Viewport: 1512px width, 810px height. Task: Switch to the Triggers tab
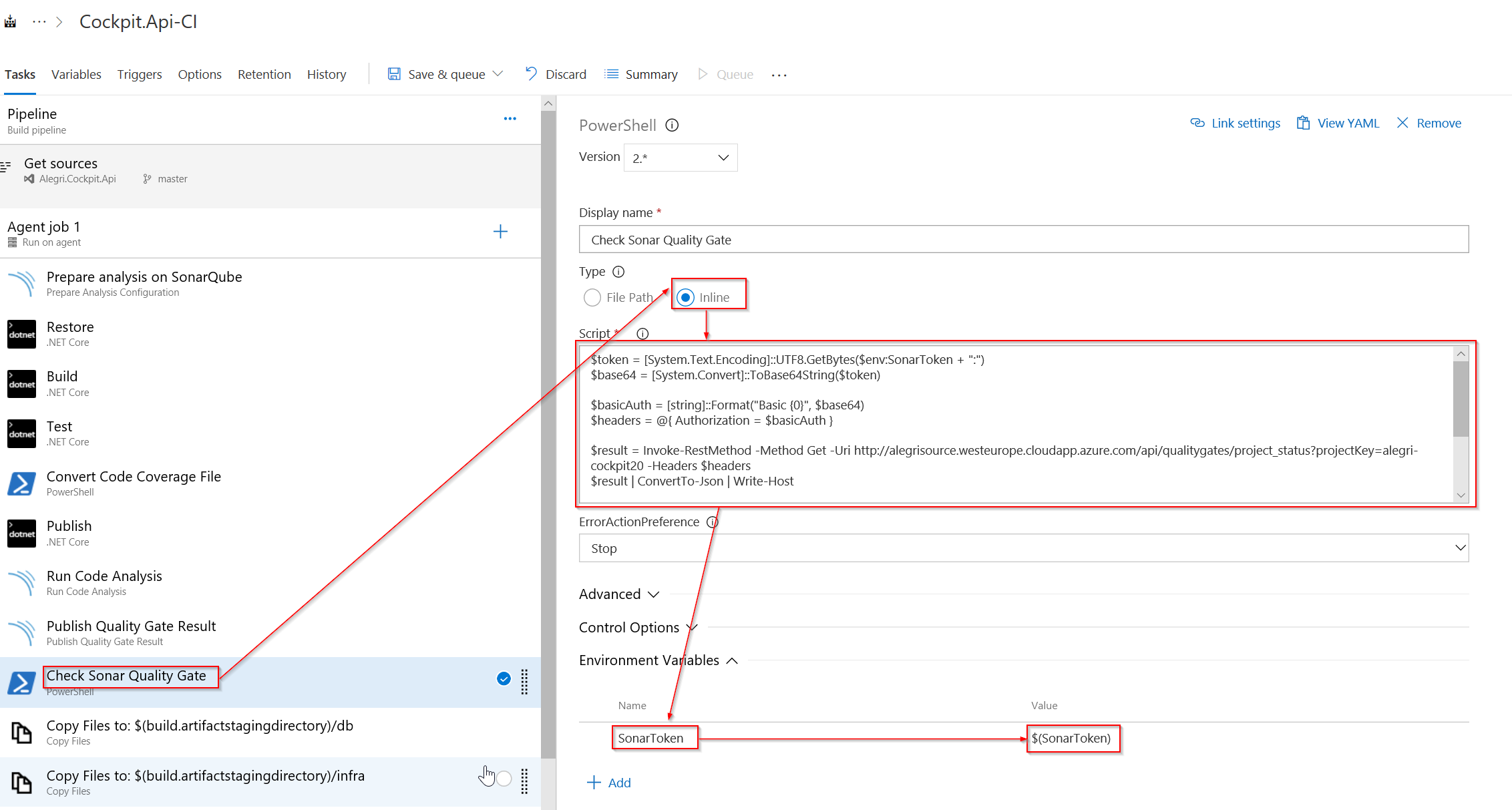[140, 74]
